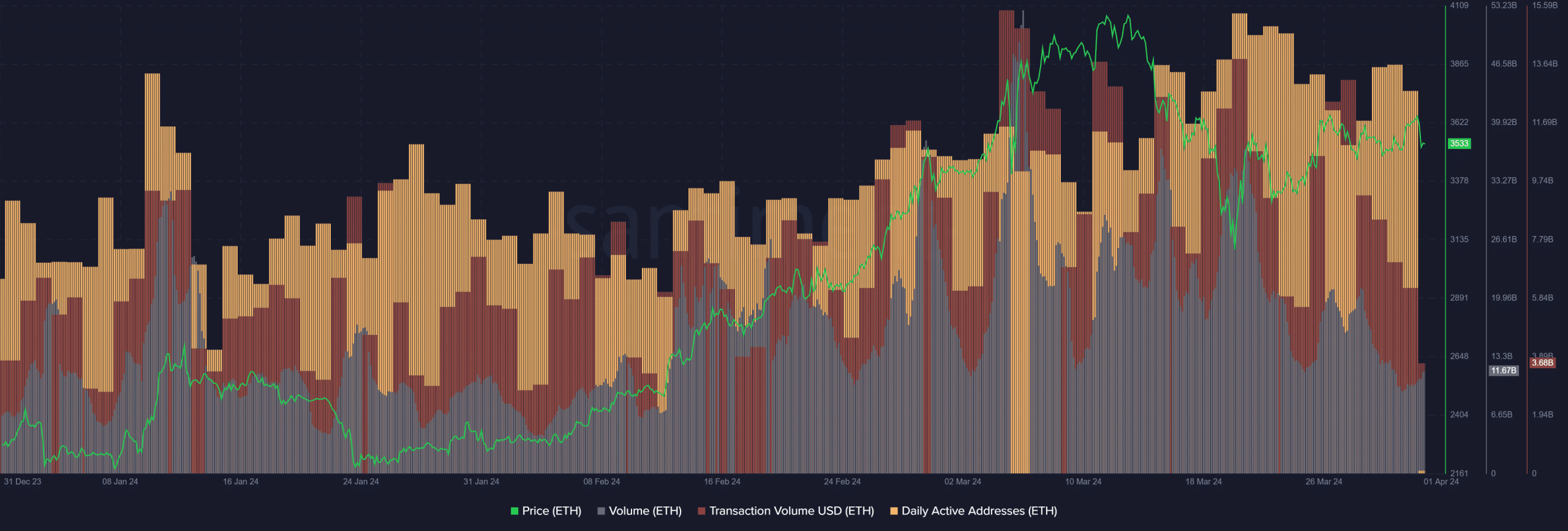Viewport: 1568px width, 531px height.
Task: Click the 10 Mar 24 date label
Action: point(1083,481)
